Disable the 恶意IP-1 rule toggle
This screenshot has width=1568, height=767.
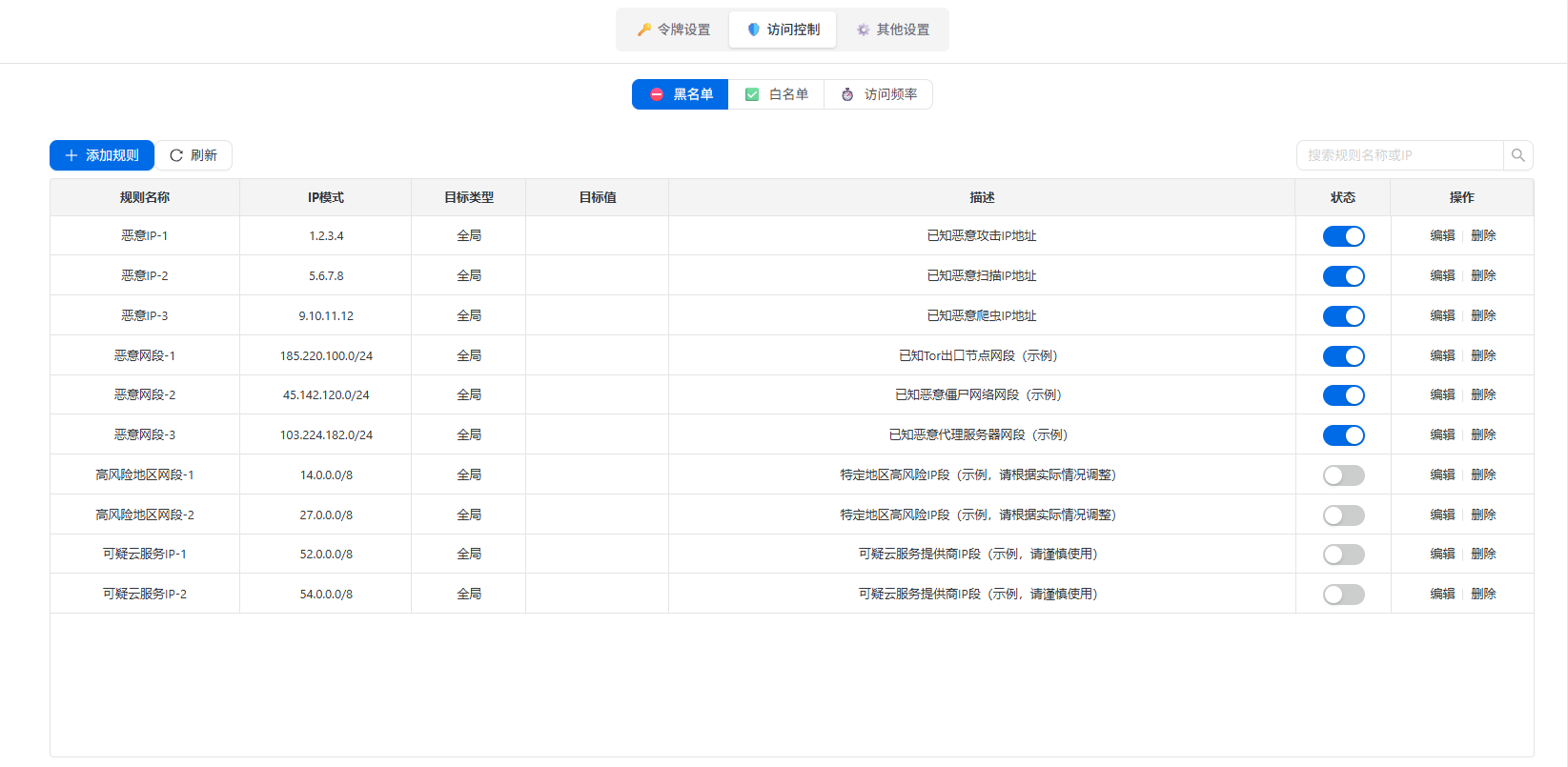[1343, 236]
